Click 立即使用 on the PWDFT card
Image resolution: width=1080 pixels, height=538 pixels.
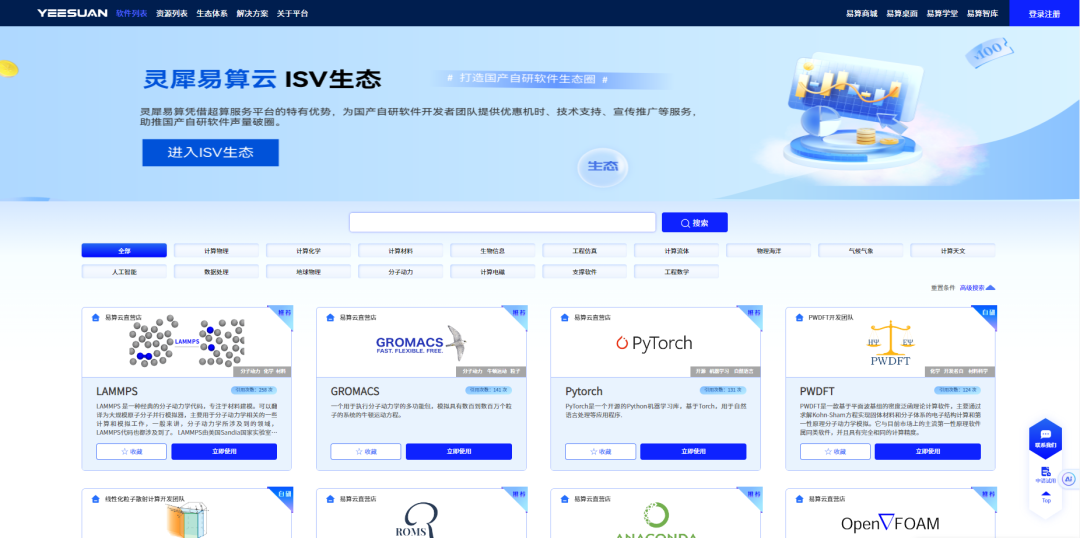click(x=928, y=451)
